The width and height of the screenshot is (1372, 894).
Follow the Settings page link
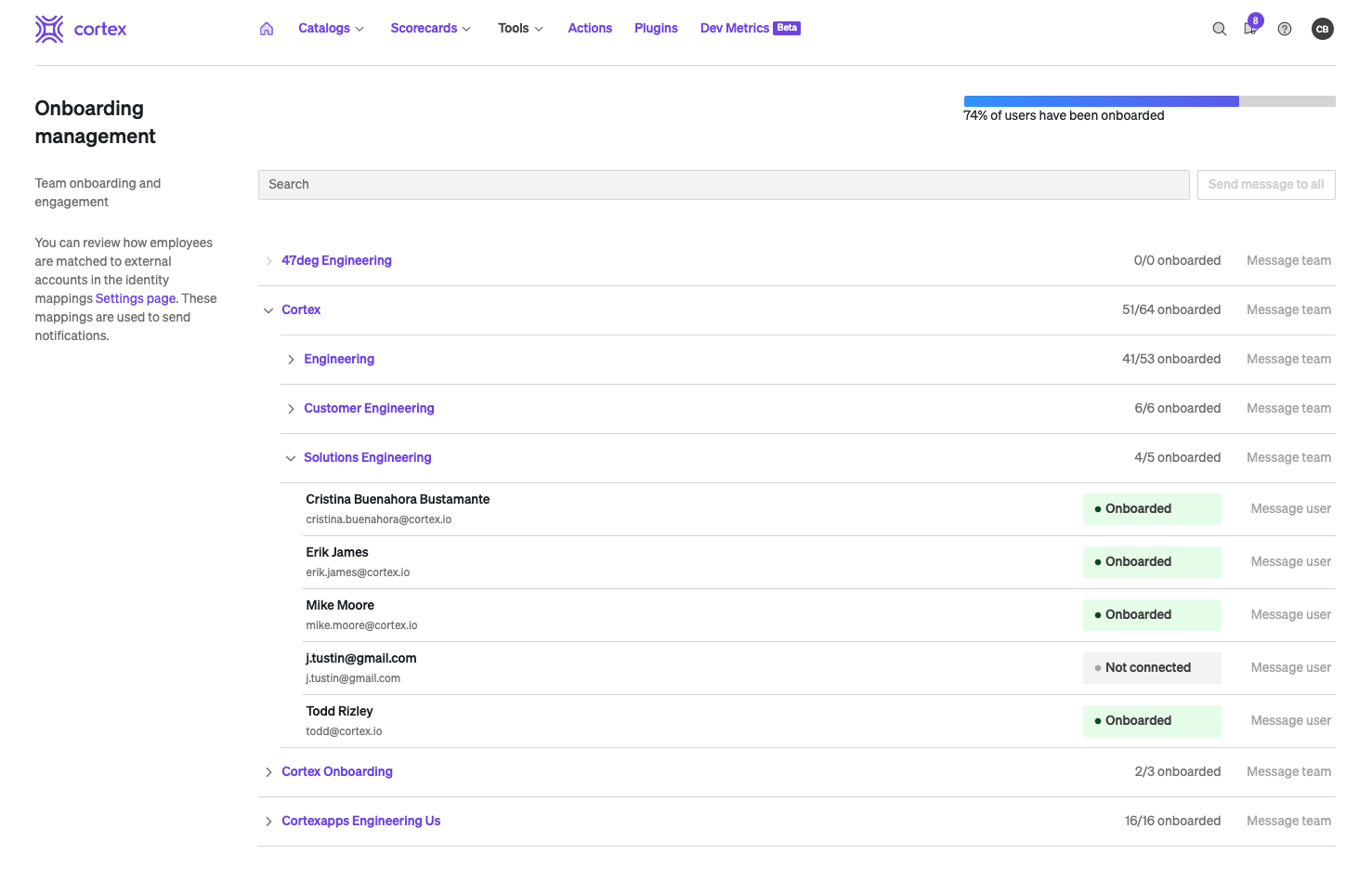tap(136, 298)
